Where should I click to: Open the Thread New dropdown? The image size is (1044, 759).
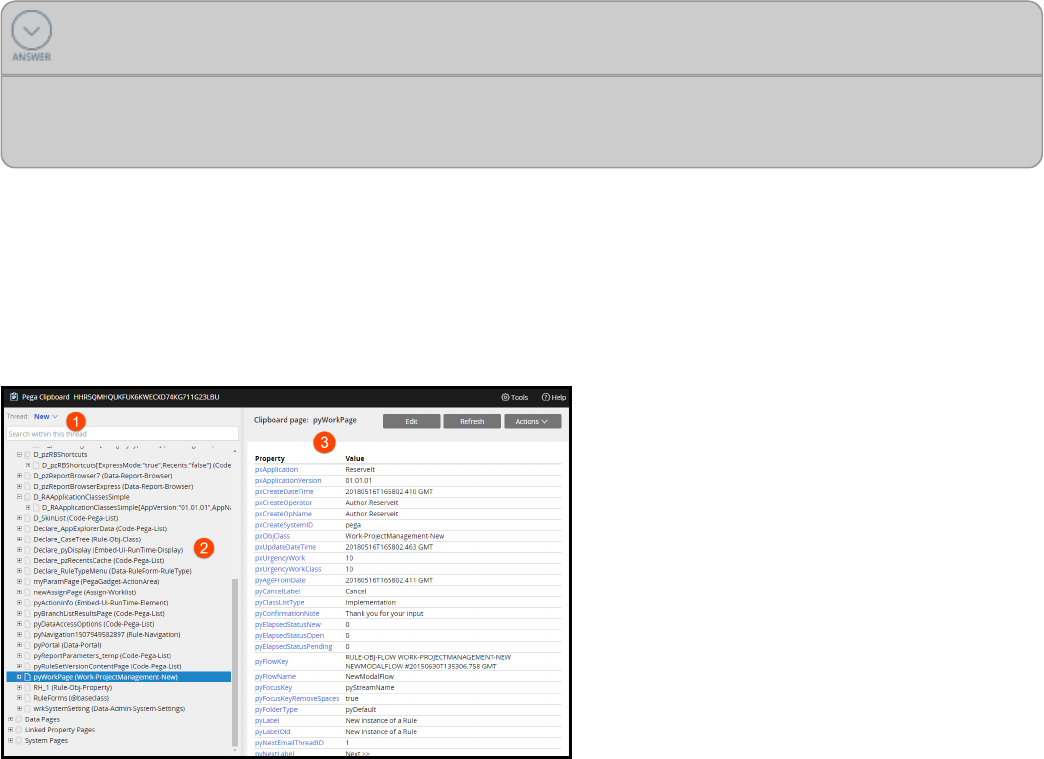(46, 416)
